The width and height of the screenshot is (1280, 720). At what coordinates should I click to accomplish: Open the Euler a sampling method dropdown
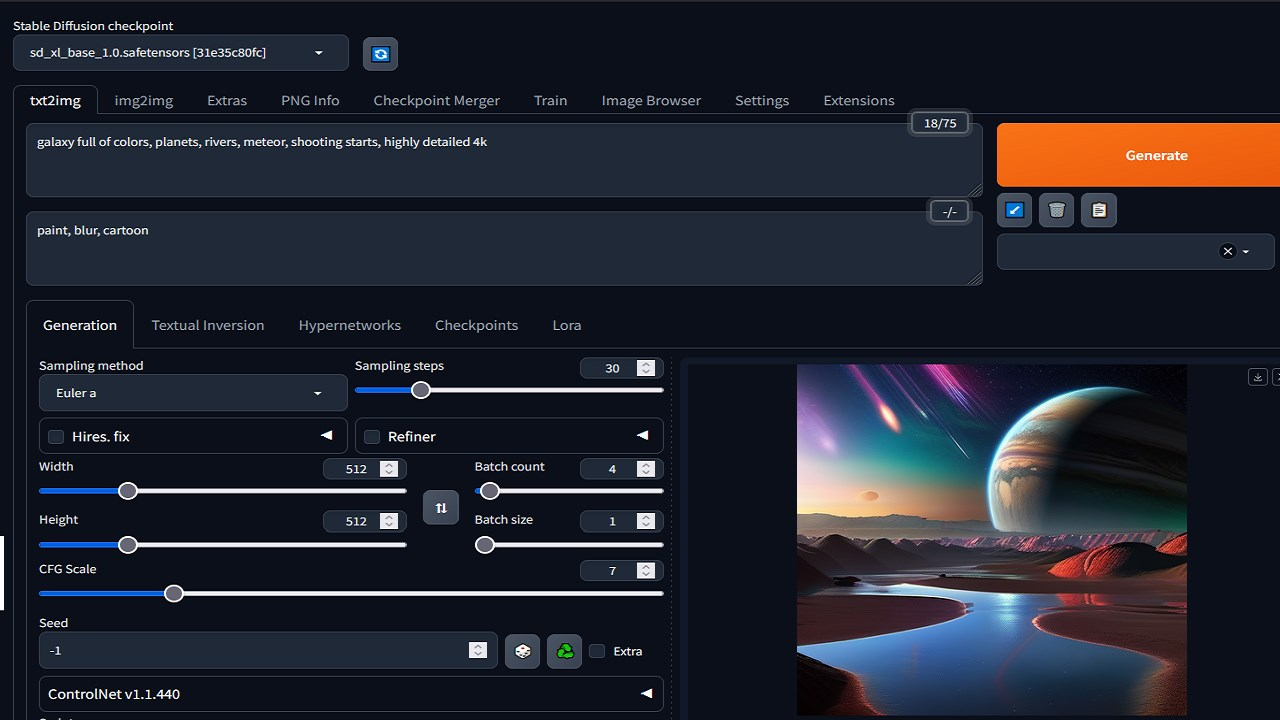click(192, 393)
